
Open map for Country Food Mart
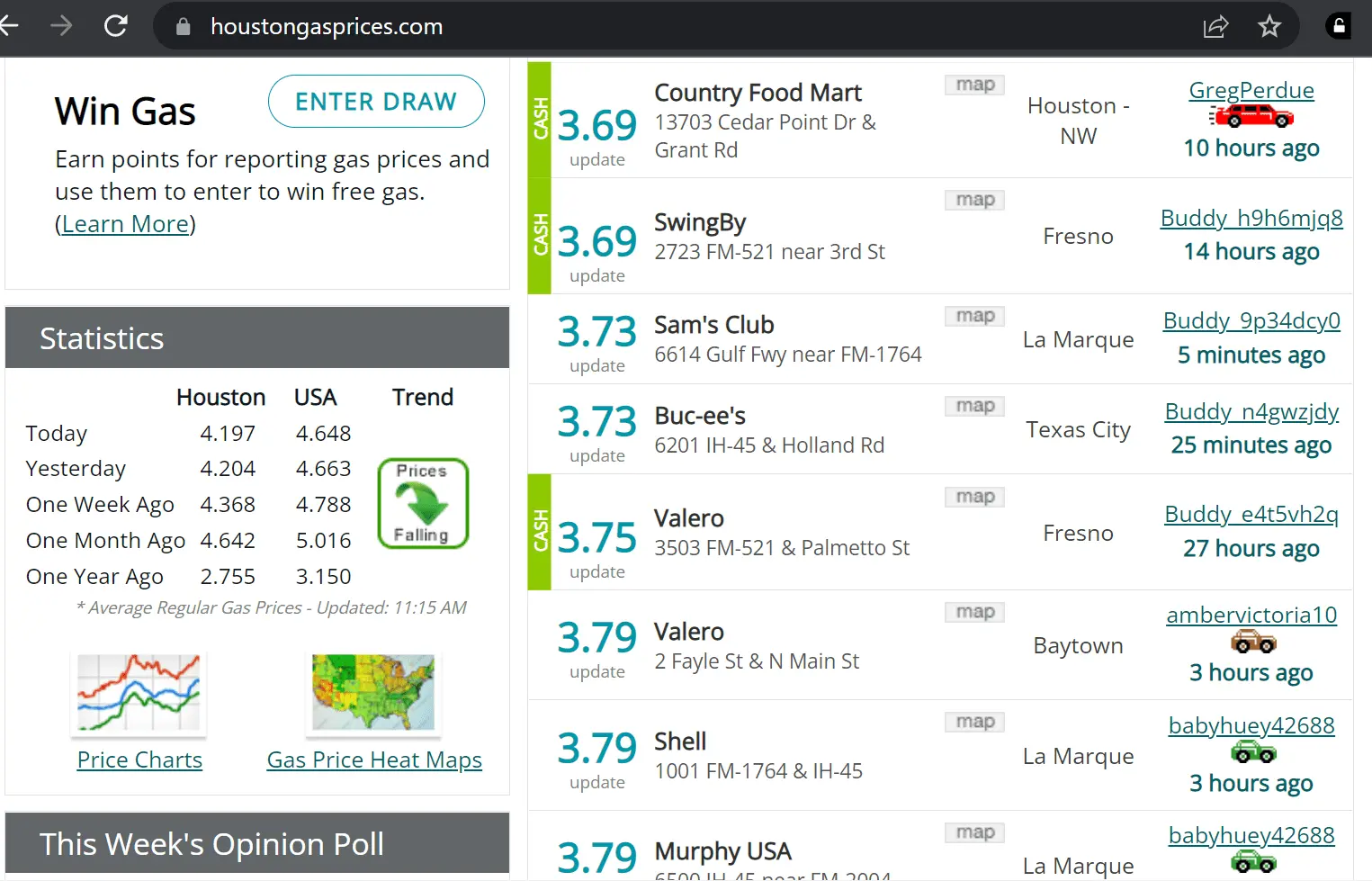point(974,85)
